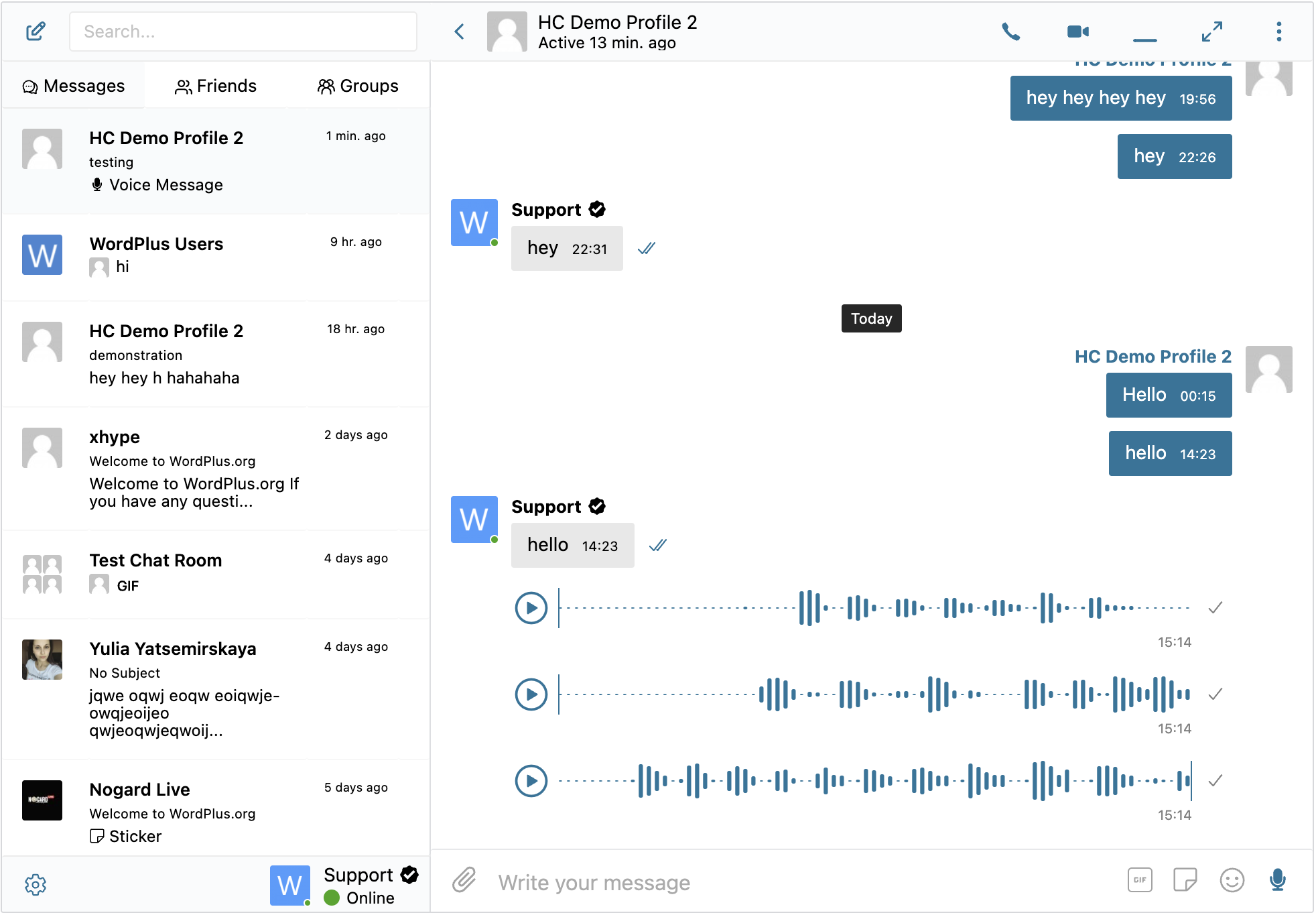Expand the chat to fullscreen
The height and width of the screenshot is (913, 1316).
1211,31
